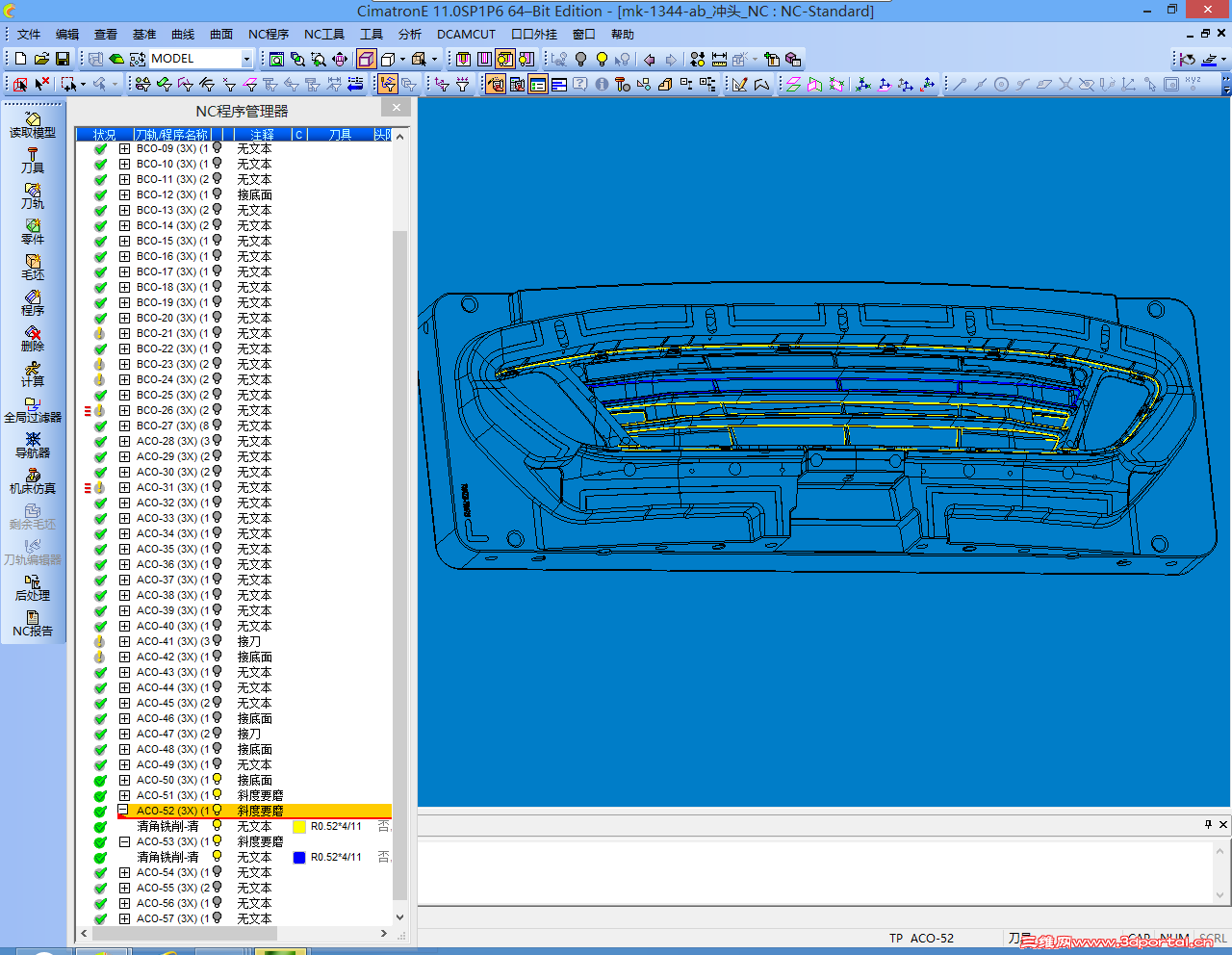Go back with the left purple arrow icon
Screen dimensions: 1232x955
[649, 59]
